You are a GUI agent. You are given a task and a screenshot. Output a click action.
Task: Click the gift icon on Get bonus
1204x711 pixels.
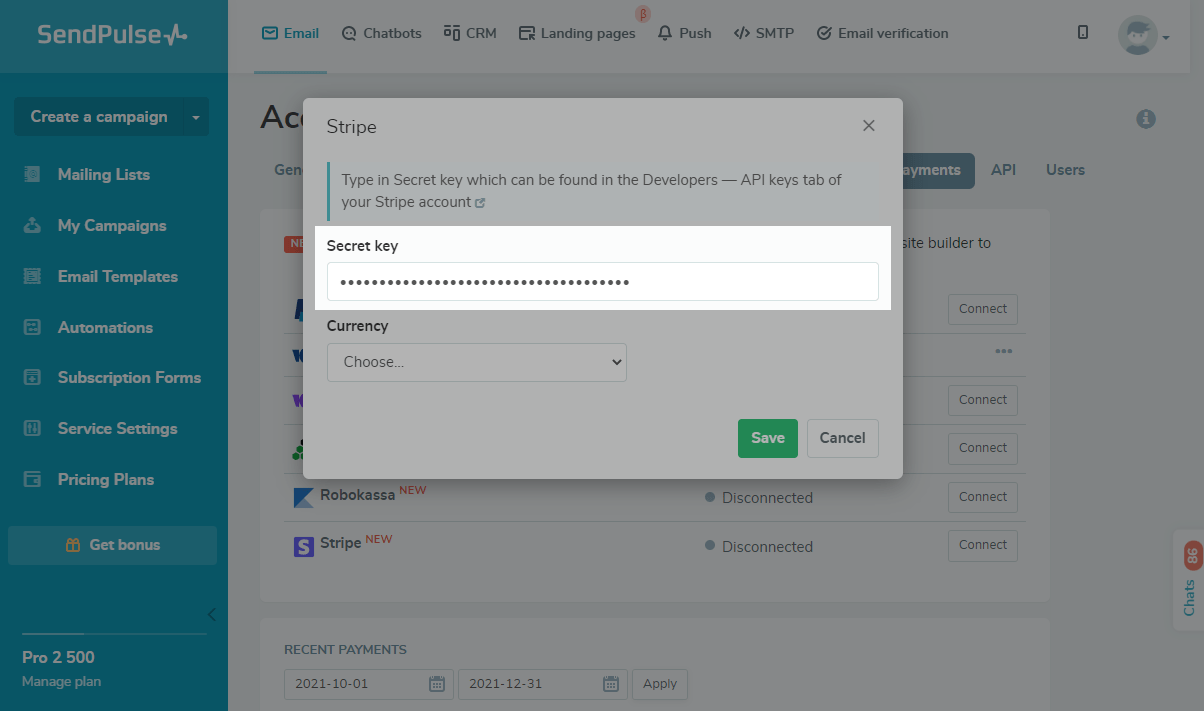(x=72, y=545)
